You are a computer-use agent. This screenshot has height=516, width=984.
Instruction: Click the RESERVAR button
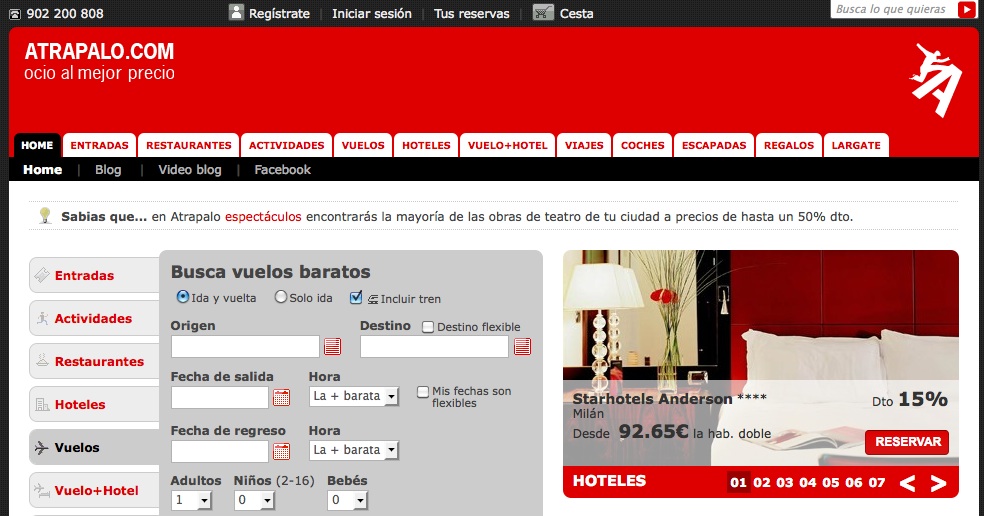[907, 442]
